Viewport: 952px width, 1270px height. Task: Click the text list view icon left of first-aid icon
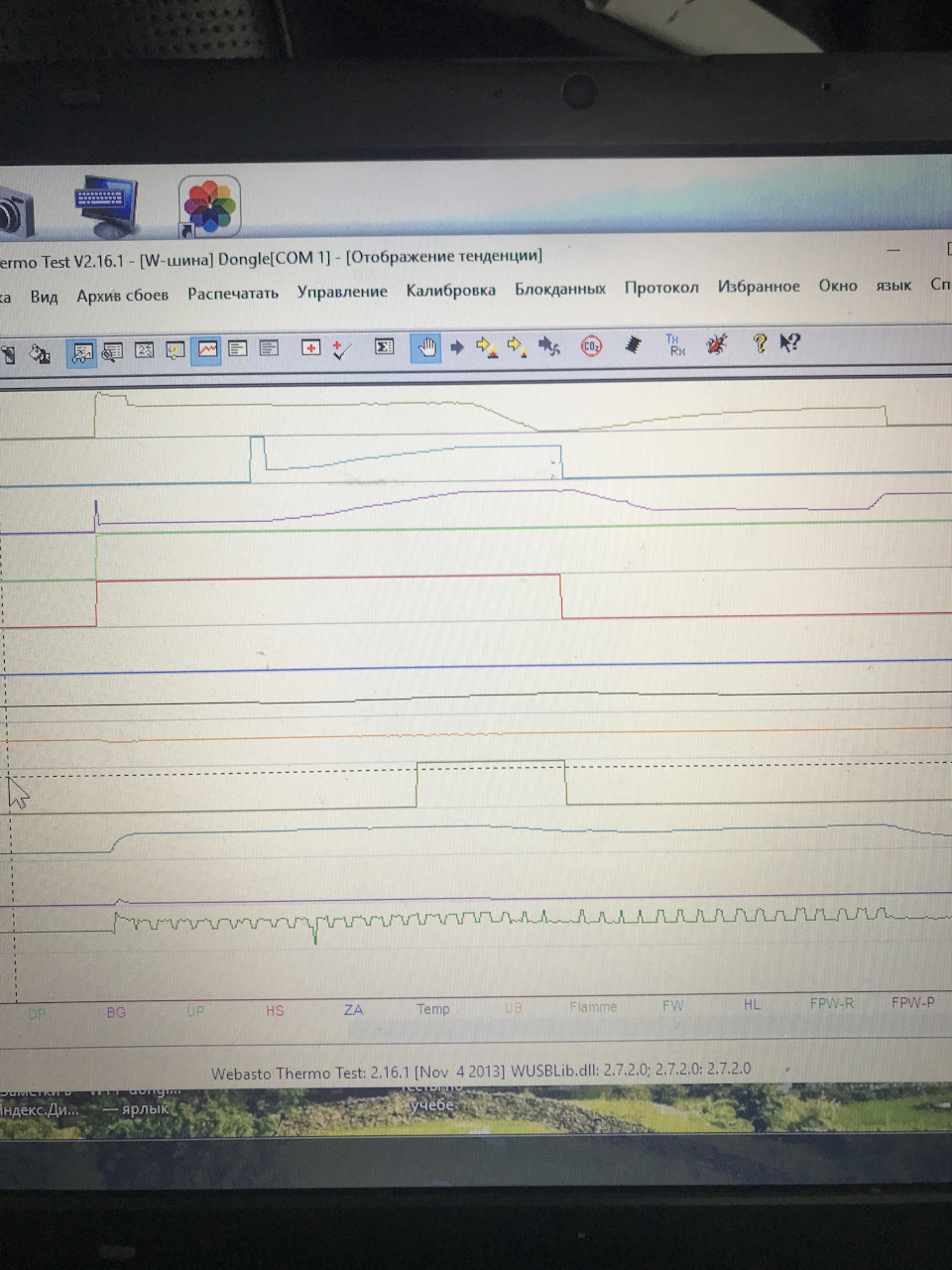point(269,348)
